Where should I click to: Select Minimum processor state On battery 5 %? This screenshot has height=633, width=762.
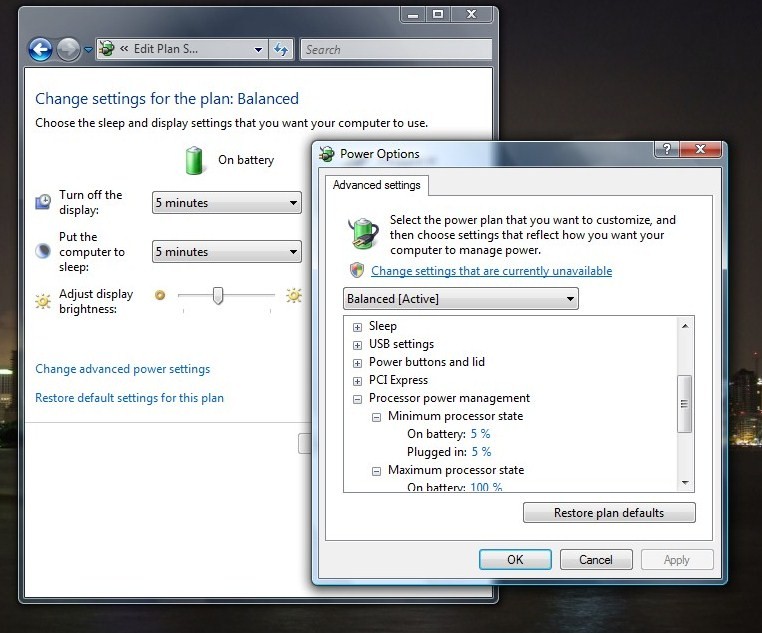point(449,434)
